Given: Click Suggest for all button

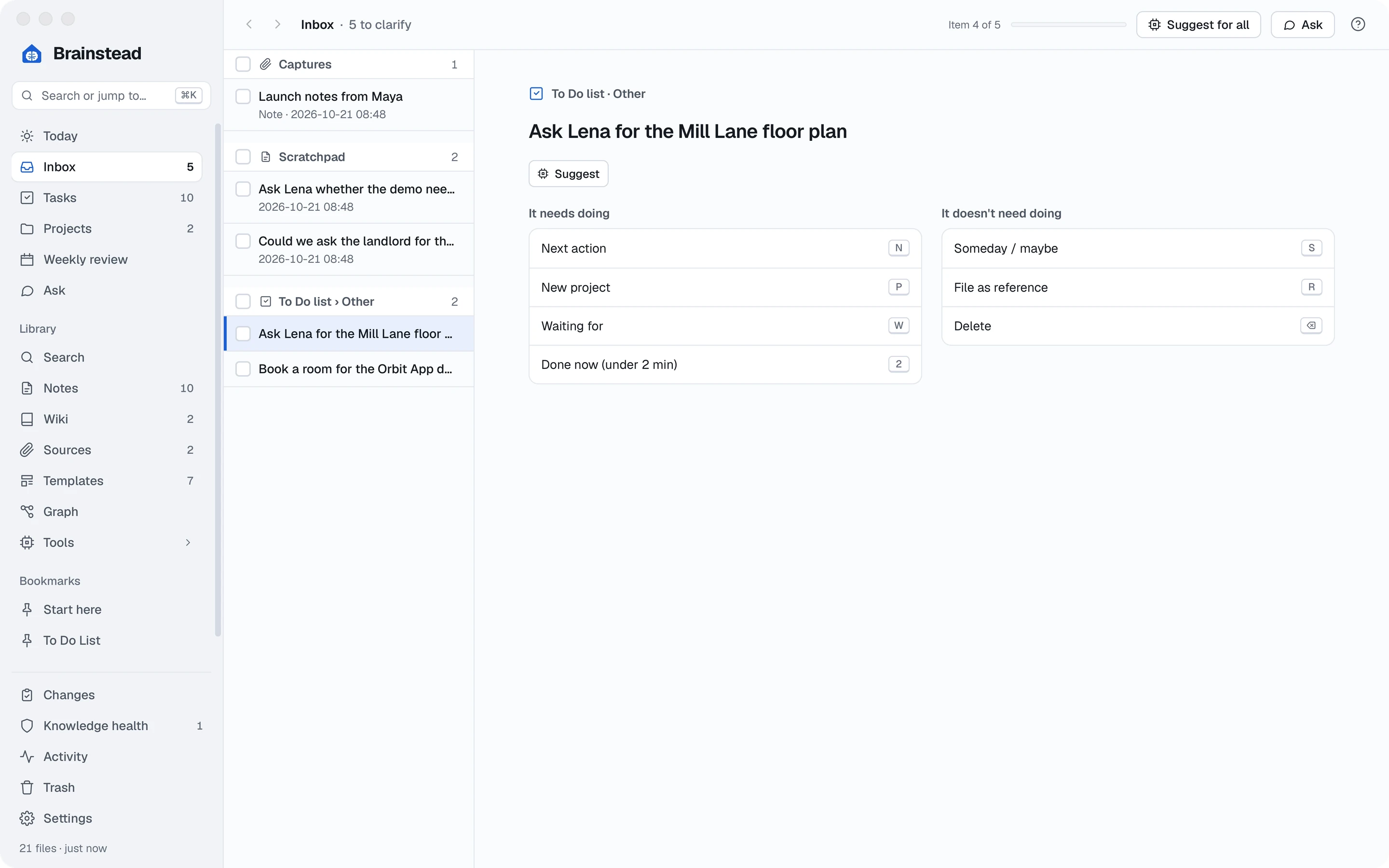Looking at the screenshot, I should tap(1198, 25).
